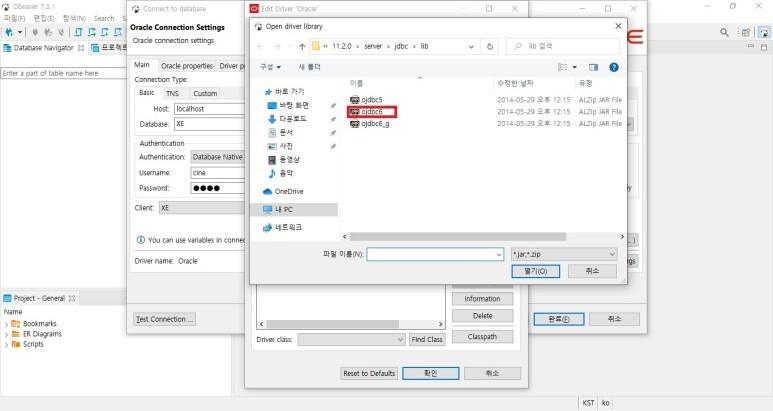
Task: Open the Driver class combo box
Action: (x=351, y=340)
